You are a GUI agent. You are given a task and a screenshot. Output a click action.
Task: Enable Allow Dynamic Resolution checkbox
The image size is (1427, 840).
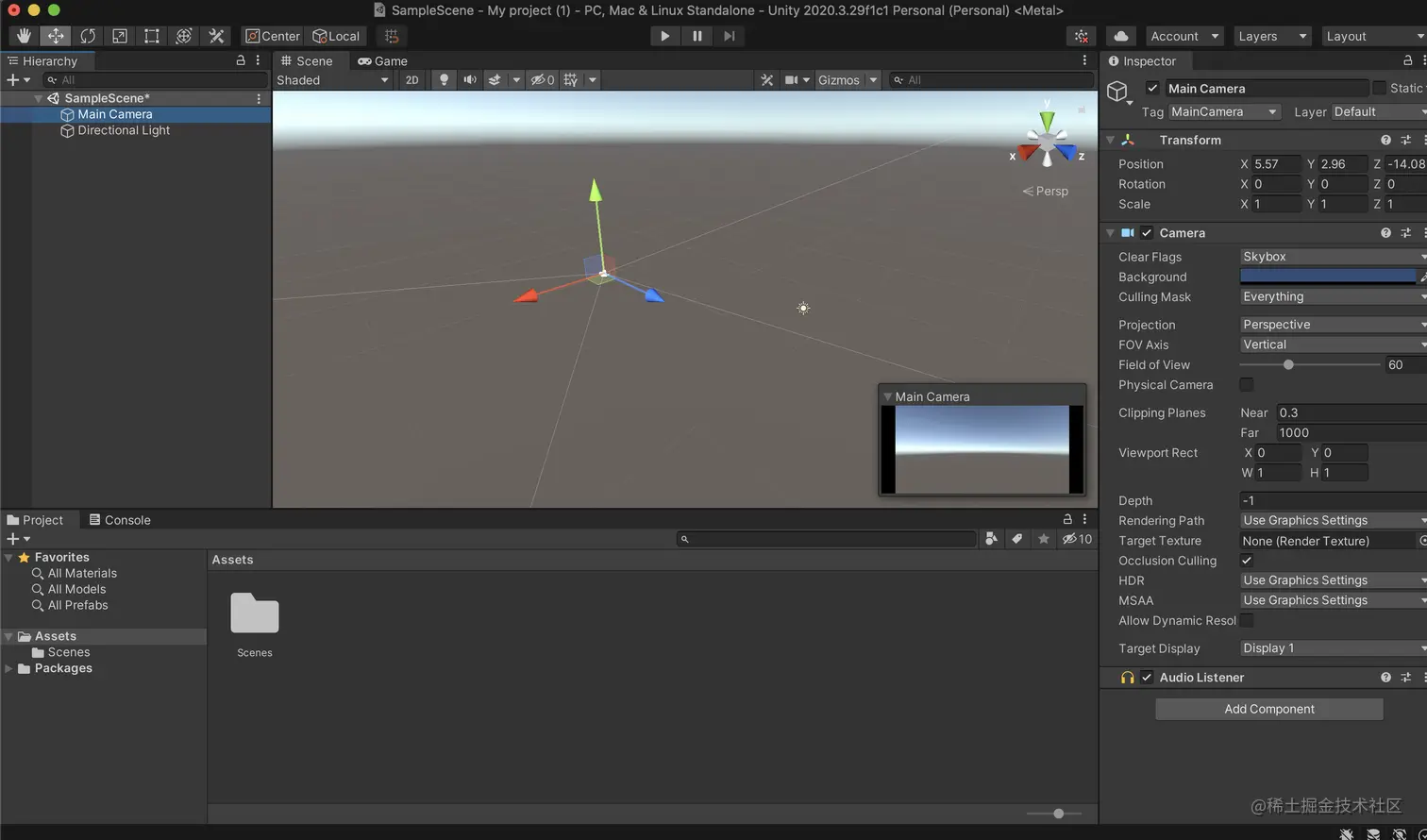[1247, 620]
